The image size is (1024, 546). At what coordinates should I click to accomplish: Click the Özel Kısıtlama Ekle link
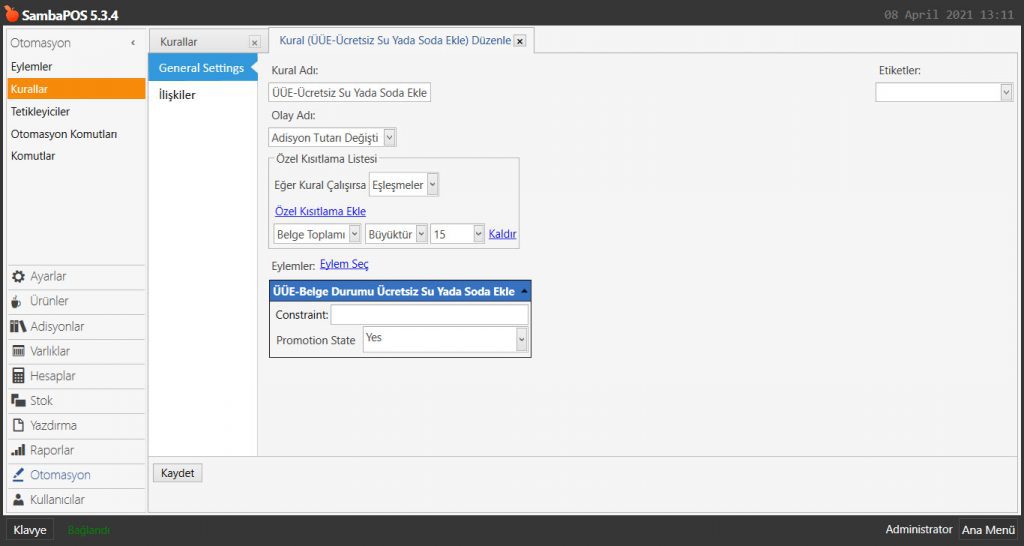point(320,211)
